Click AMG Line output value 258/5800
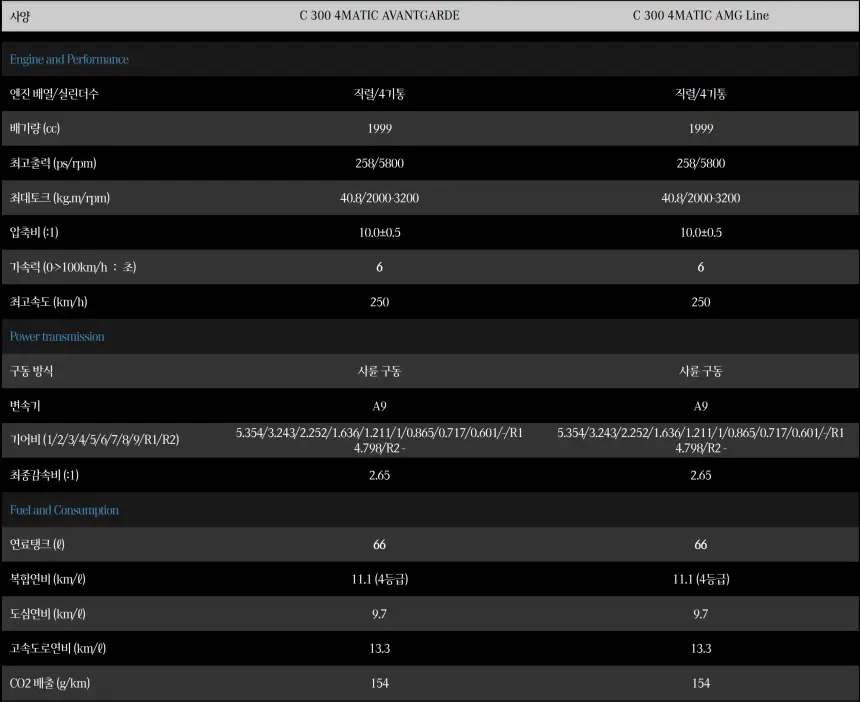This screenshot has height=702, width=860. tap(701, 163)
